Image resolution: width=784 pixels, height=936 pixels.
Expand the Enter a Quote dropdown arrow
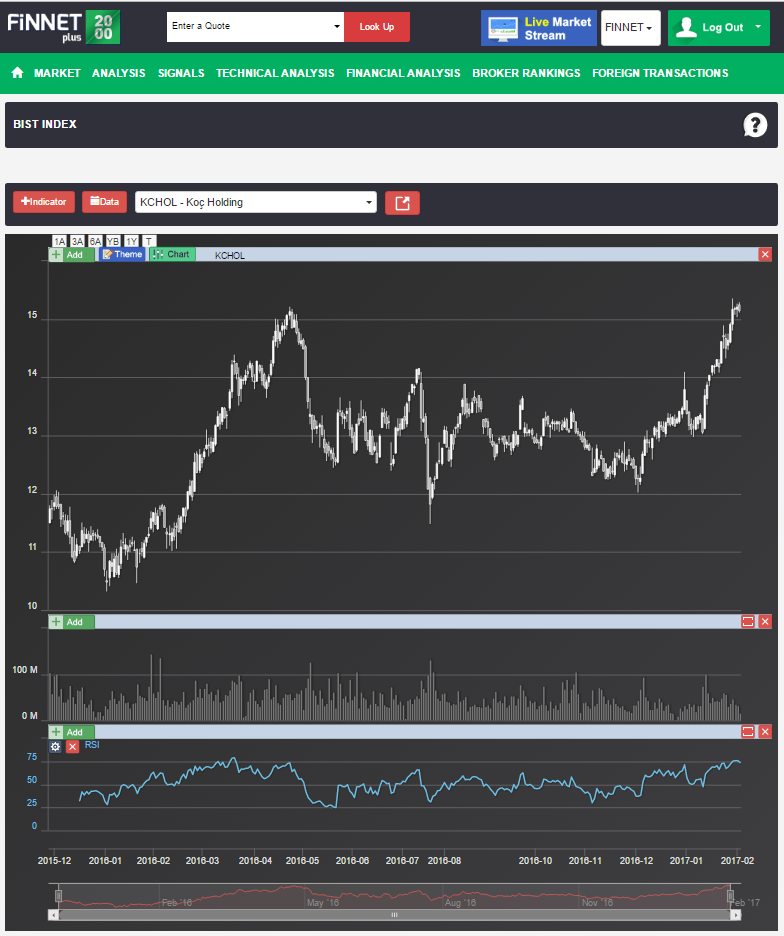pos(337,27)
